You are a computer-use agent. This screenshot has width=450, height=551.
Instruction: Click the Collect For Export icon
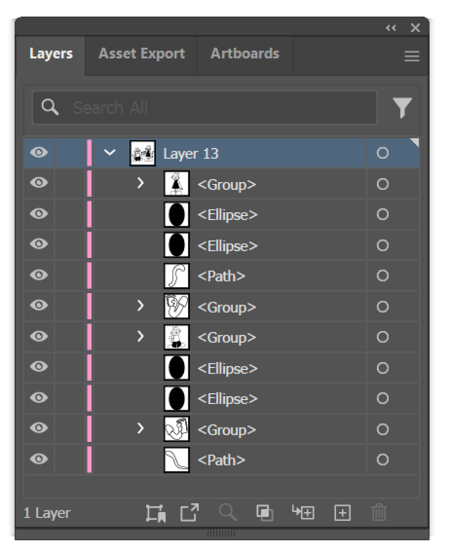click(x=156, y=513)
